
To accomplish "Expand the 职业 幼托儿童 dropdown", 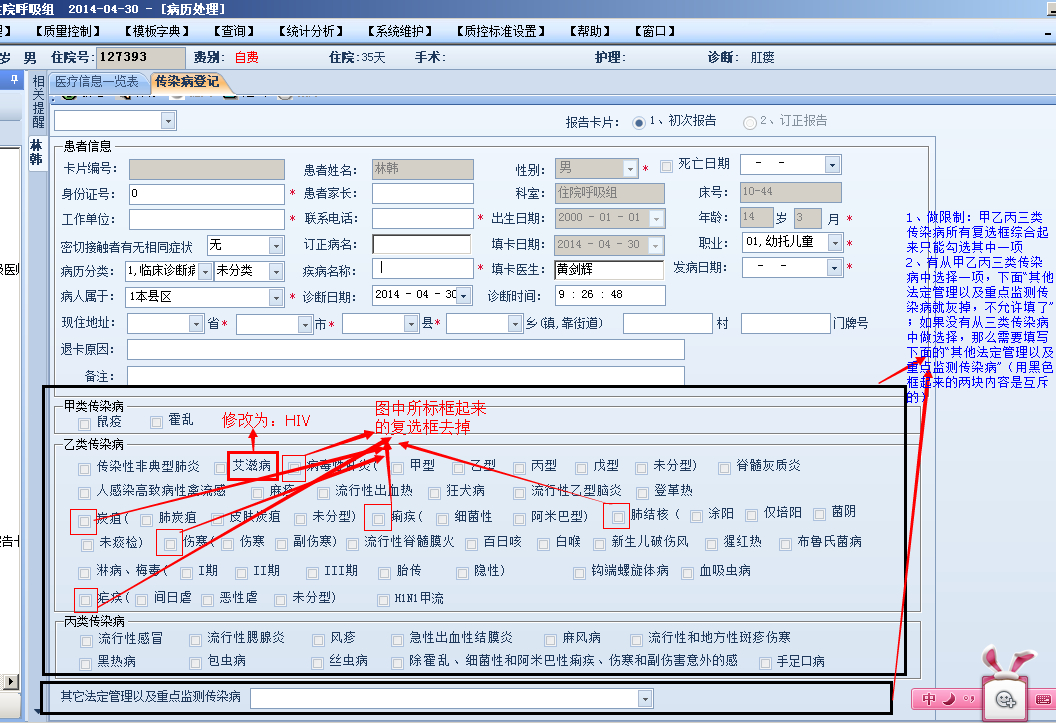I will [835, 242].
